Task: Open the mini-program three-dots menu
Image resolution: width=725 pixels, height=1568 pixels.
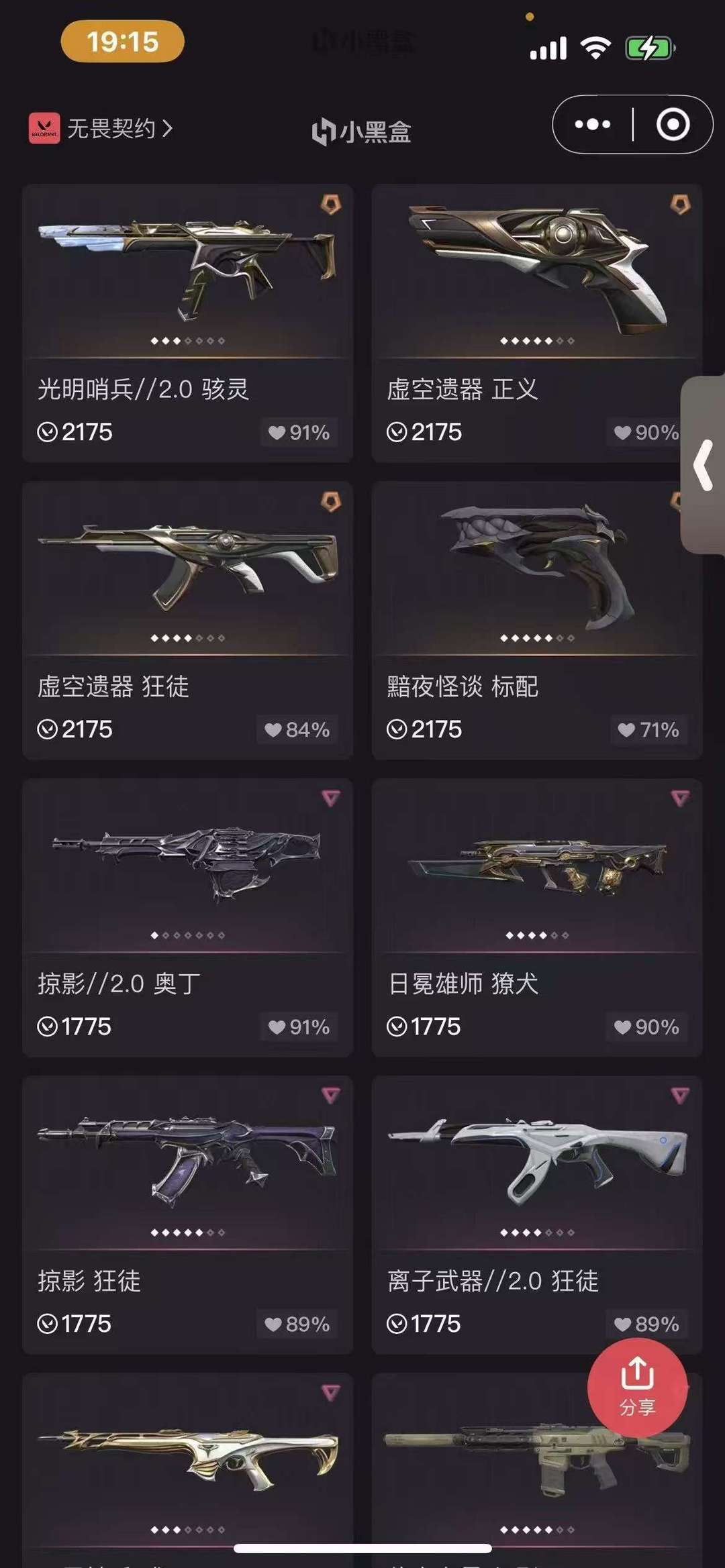Action: [593, 125]
